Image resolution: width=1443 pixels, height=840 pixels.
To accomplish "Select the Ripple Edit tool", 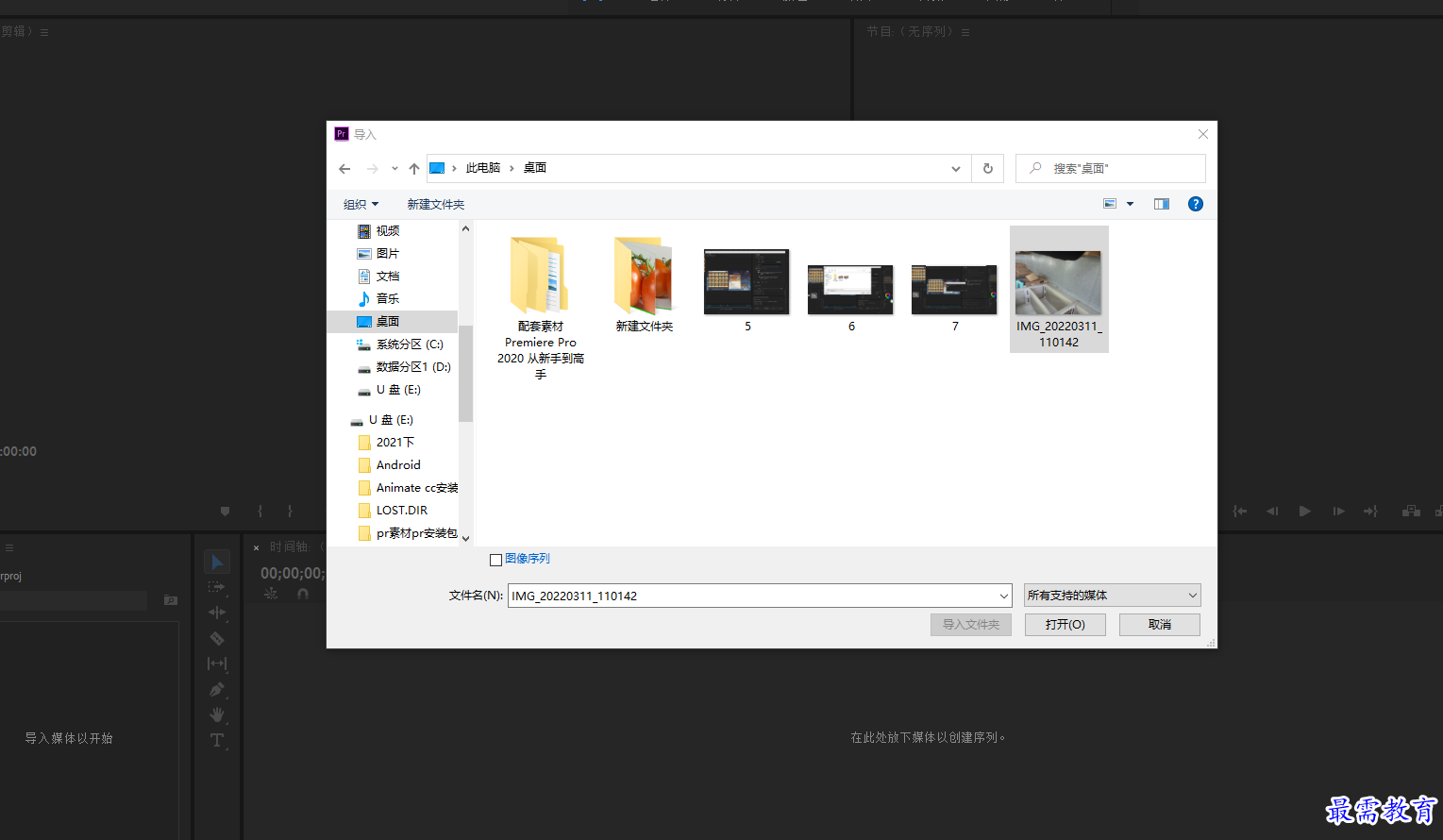I will point(217,613).
